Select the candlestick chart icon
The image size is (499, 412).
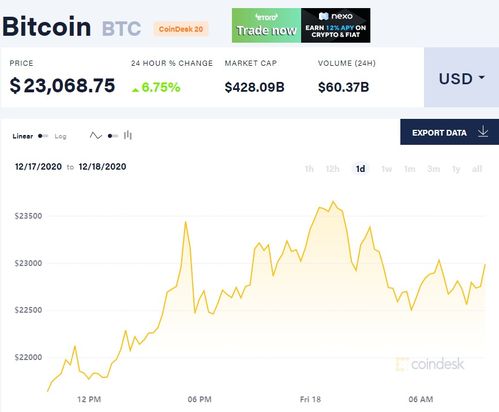coord(128,135)
